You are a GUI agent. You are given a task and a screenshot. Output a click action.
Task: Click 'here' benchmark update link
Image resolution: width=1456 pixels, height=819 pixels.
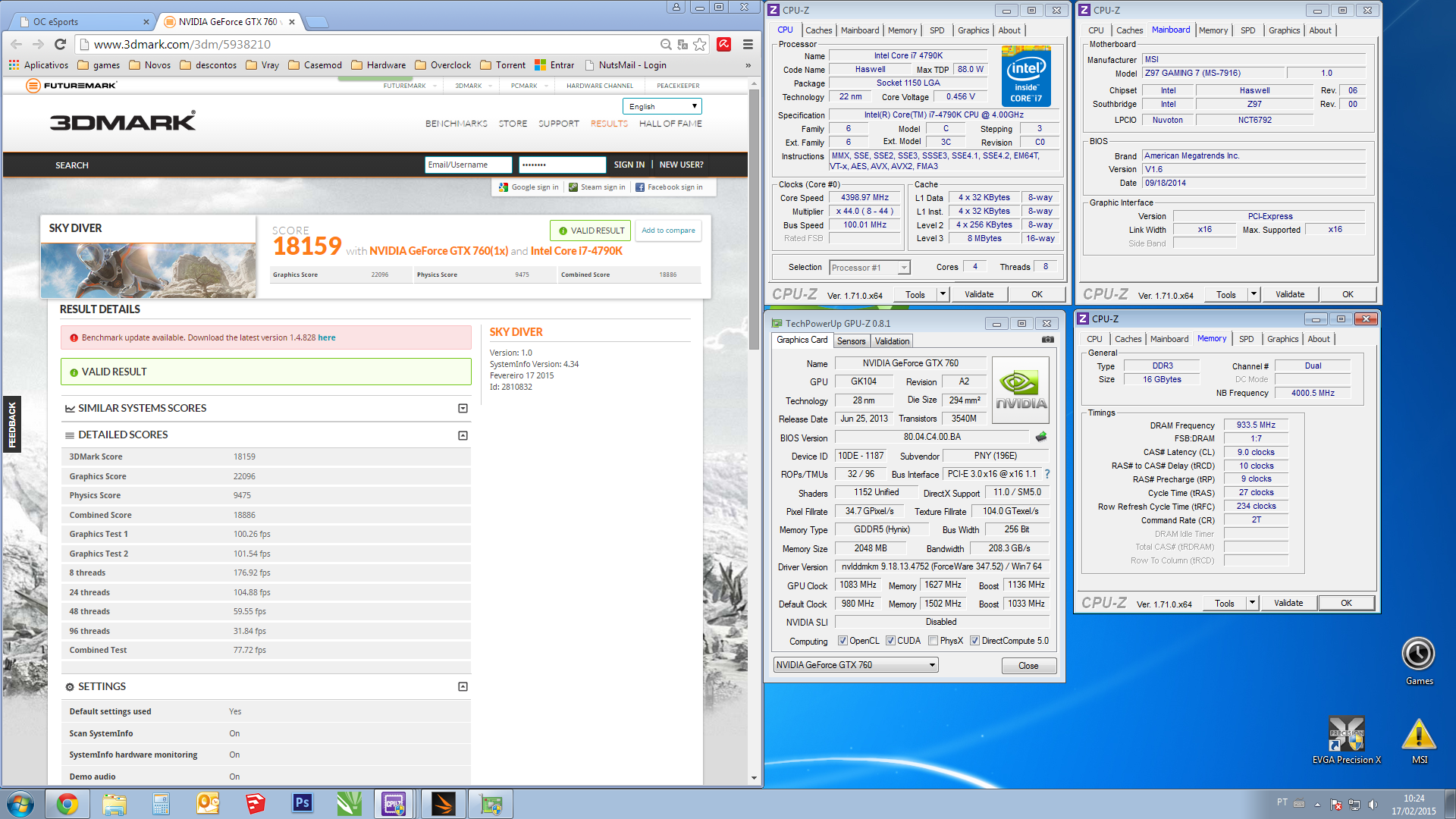[327, 338]
